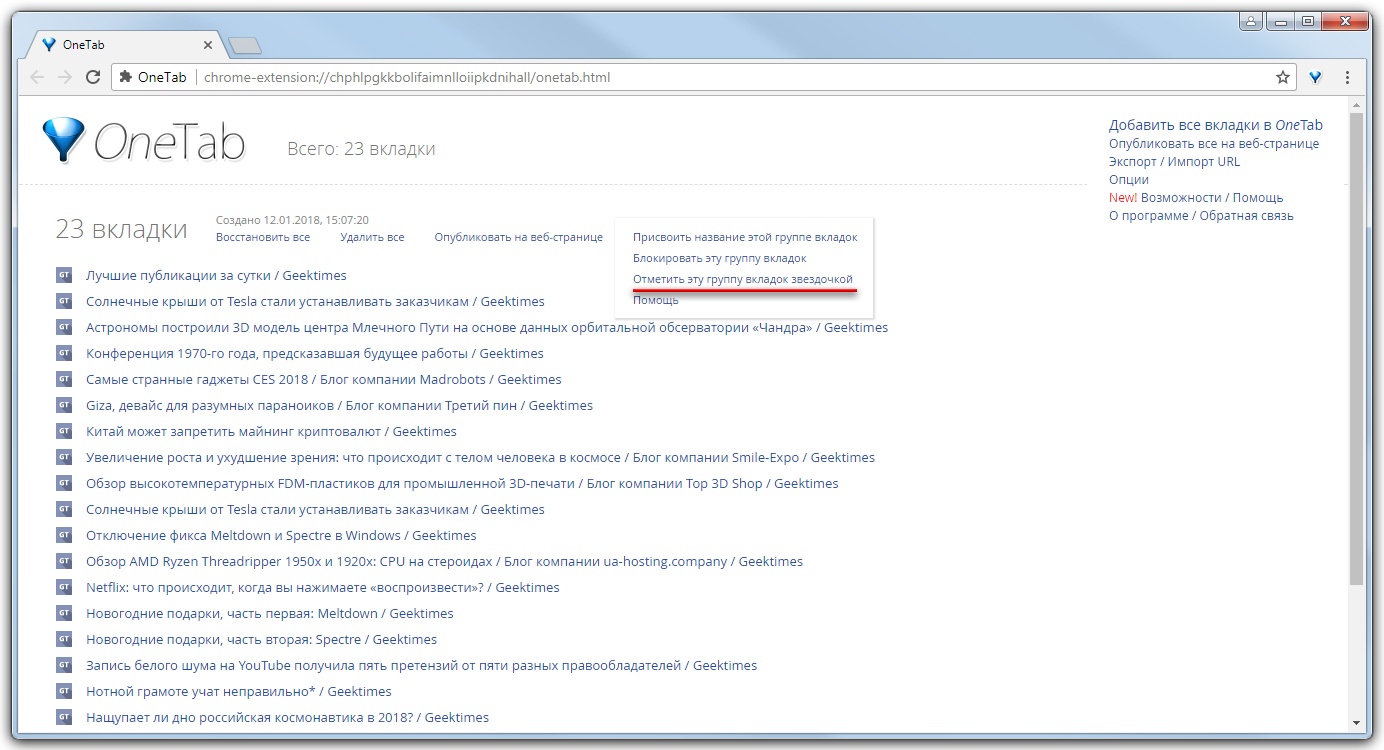Open 'Запись белого шума на YouTube' link
This screenshot has height=750, width=1384.
421,665
